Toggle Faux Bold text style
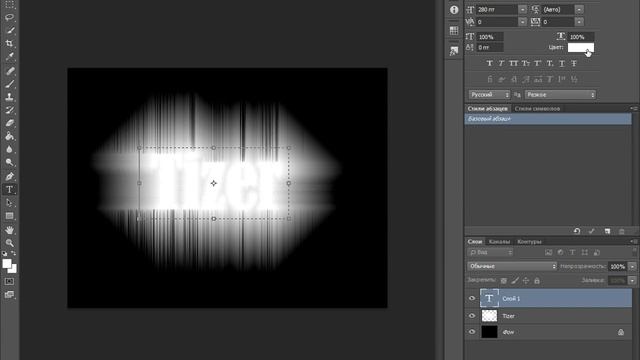This screenshot has width=640, height=360. pos(490,63)
